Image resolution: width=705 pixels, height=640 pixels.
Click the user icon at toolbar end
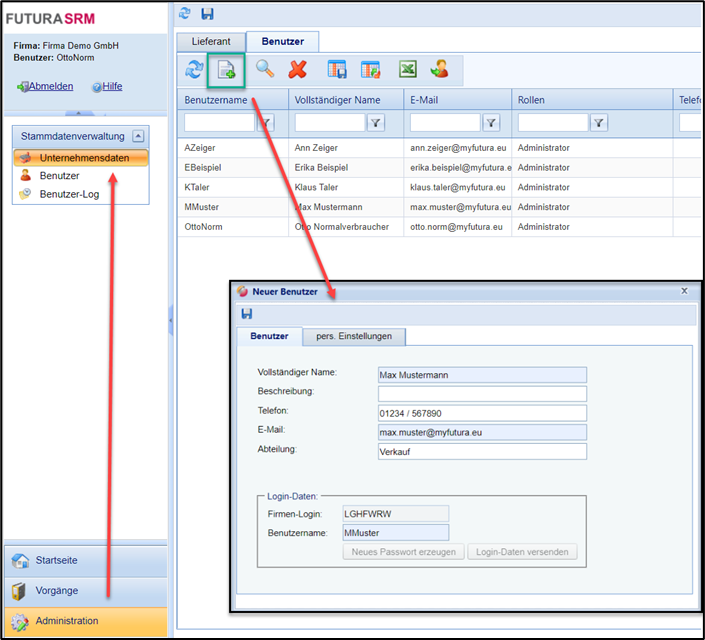(439, 69)
